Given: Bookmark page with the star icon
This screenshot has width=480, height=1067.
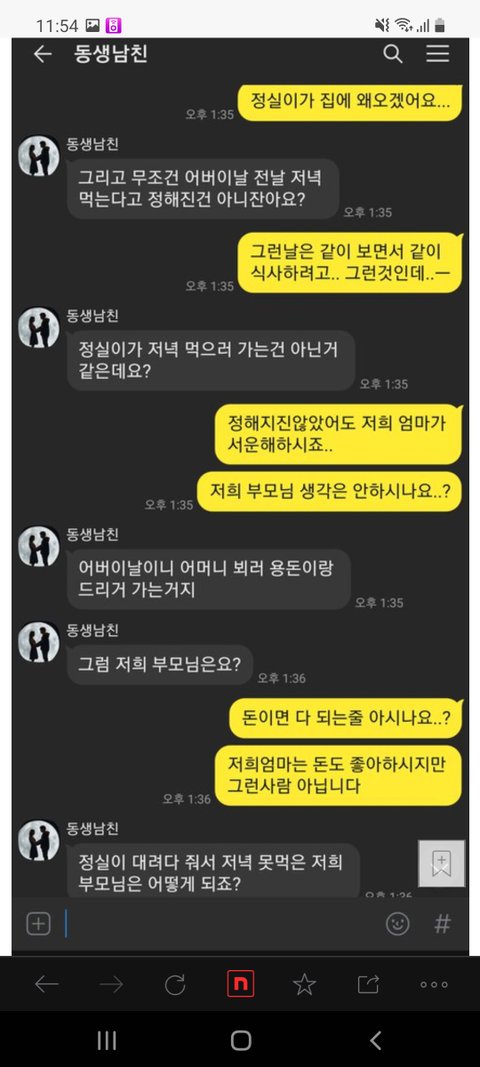Looking at the screenshot, I should (x=304, y=984).
